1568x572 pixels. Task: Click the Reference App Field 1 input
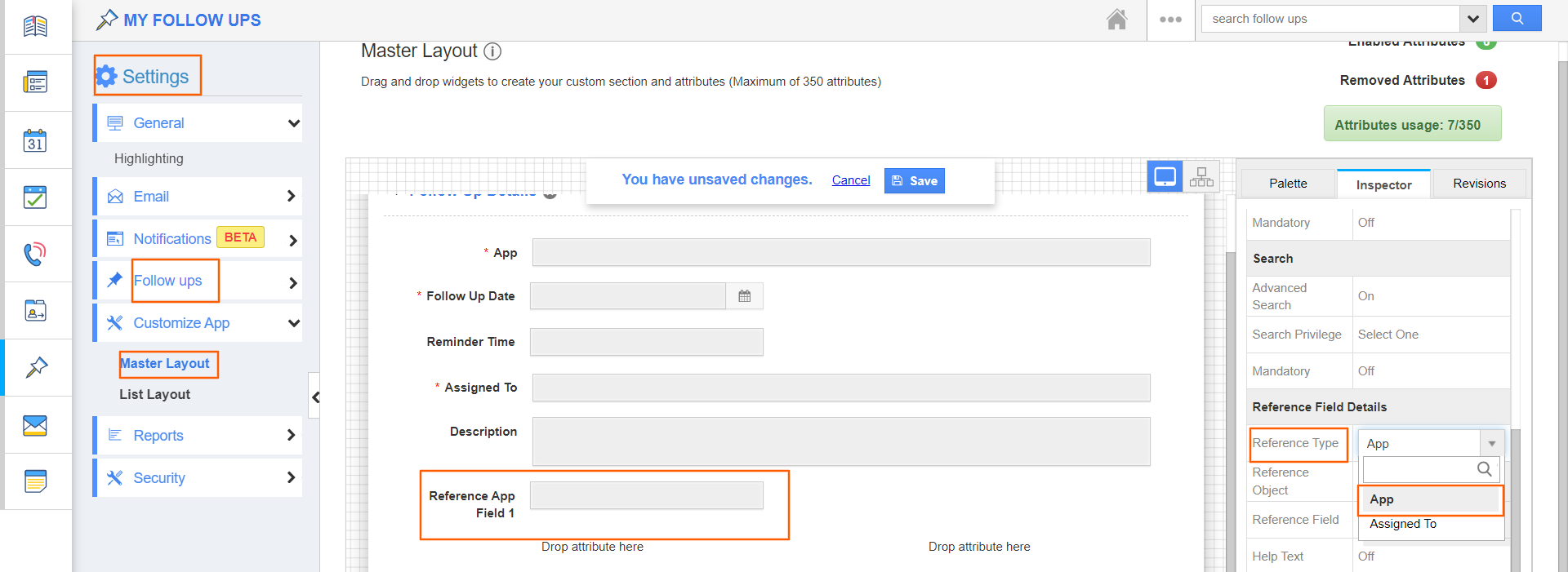(646, 495)
